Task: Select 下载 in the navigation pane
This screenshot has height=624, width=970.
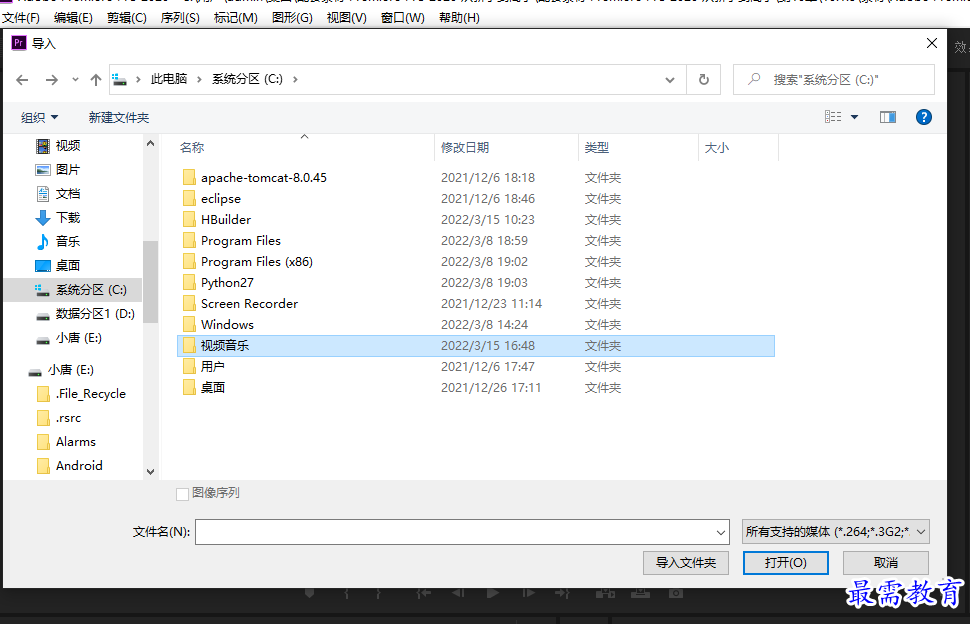Action: [x=58, y=218]
